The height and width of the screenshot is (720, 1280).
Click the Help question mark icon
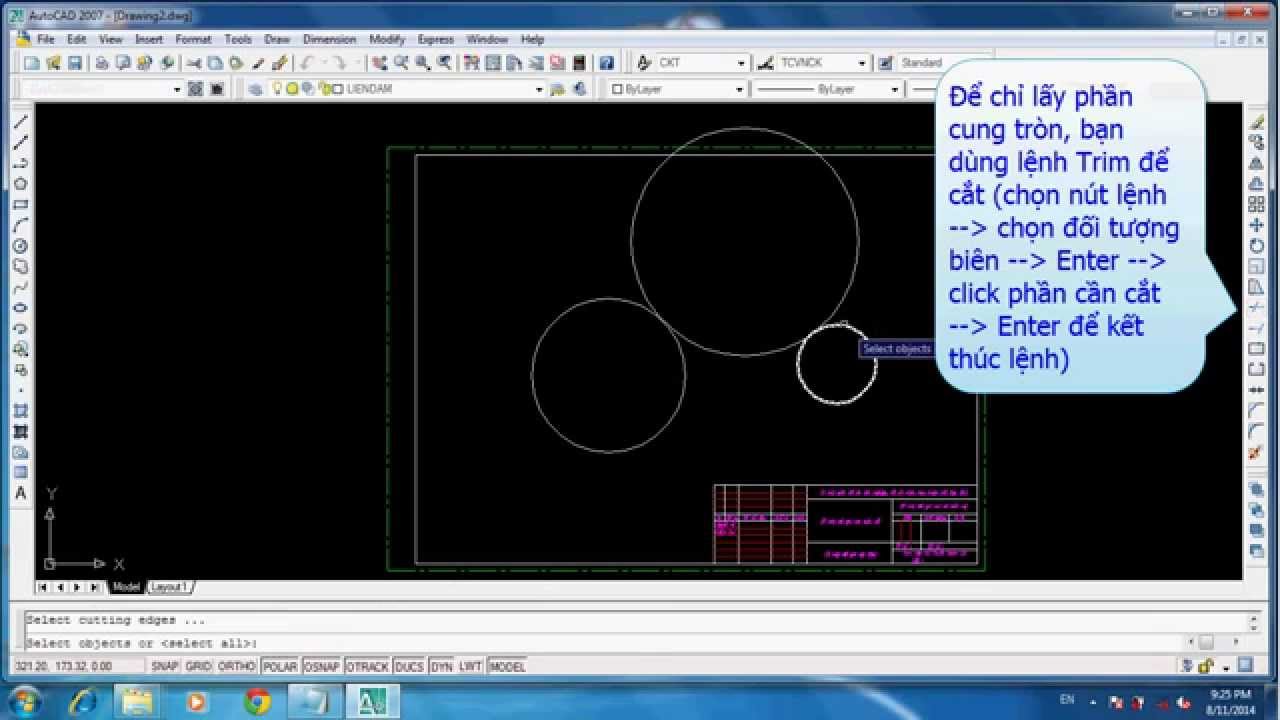(606, 63)
